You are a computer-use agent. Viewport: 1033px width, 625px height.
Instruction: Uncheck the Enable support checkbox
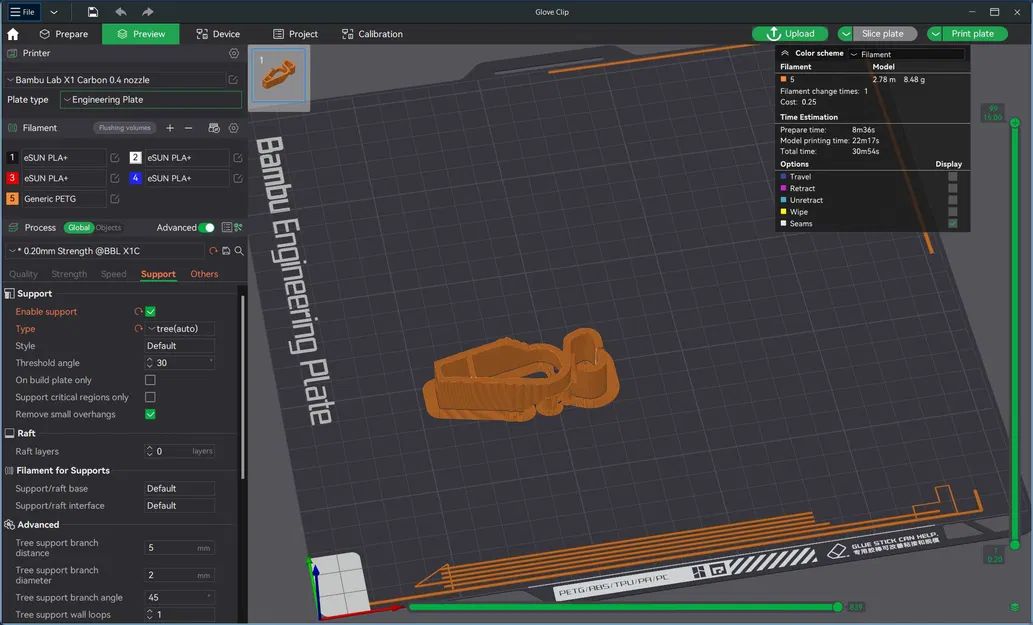pyautogui.click(x=150, y=312)
